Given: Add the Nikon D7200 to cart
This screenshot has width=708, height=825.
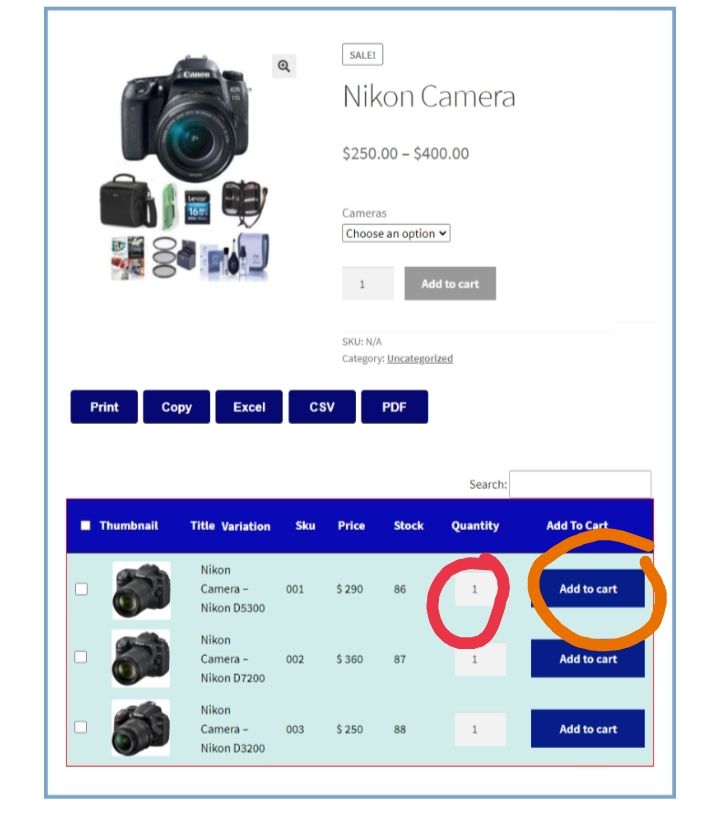Looking at the screenshot, I should tap(588, 659).
